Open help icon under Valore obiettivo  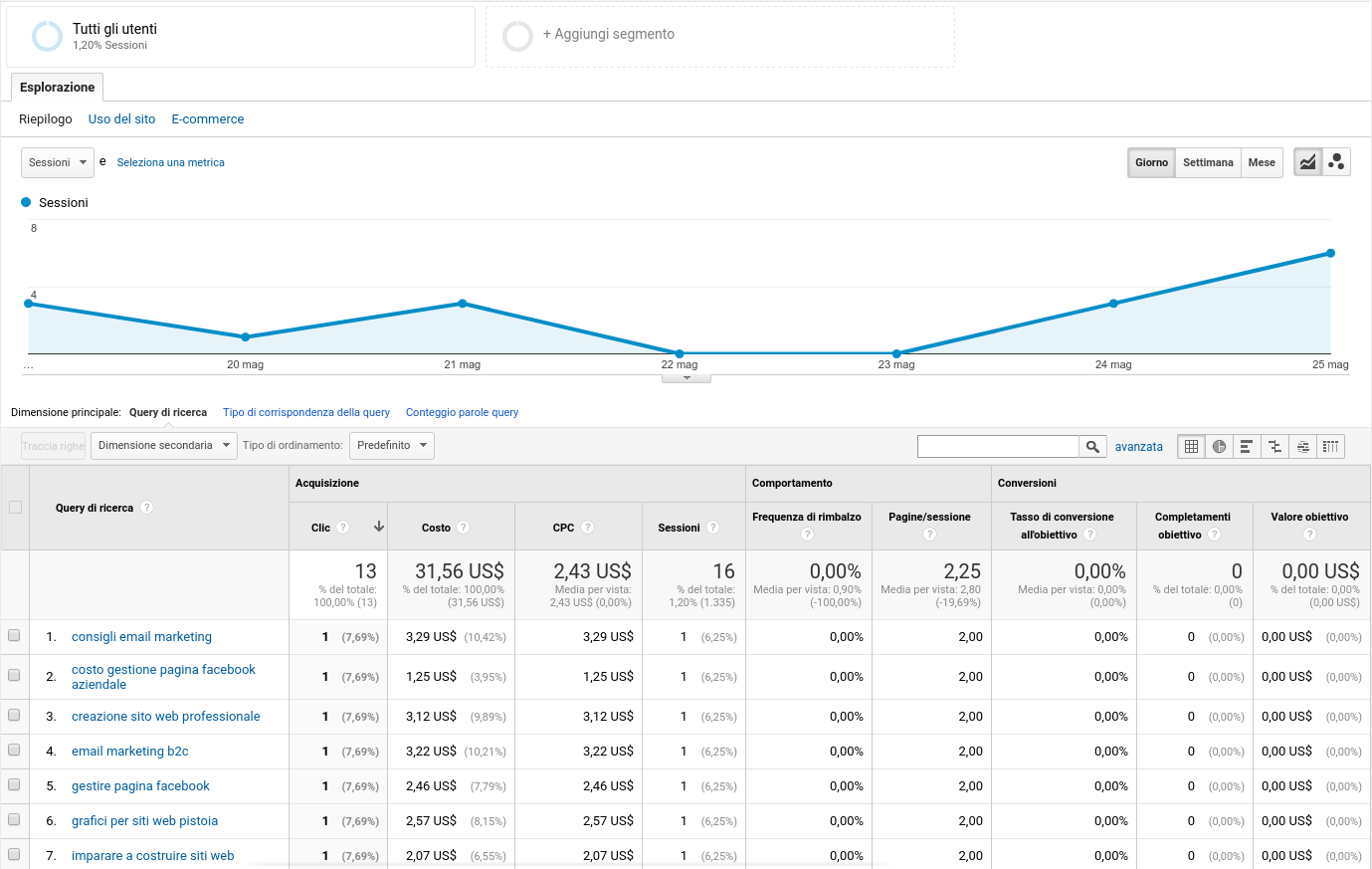point(1309,535)
